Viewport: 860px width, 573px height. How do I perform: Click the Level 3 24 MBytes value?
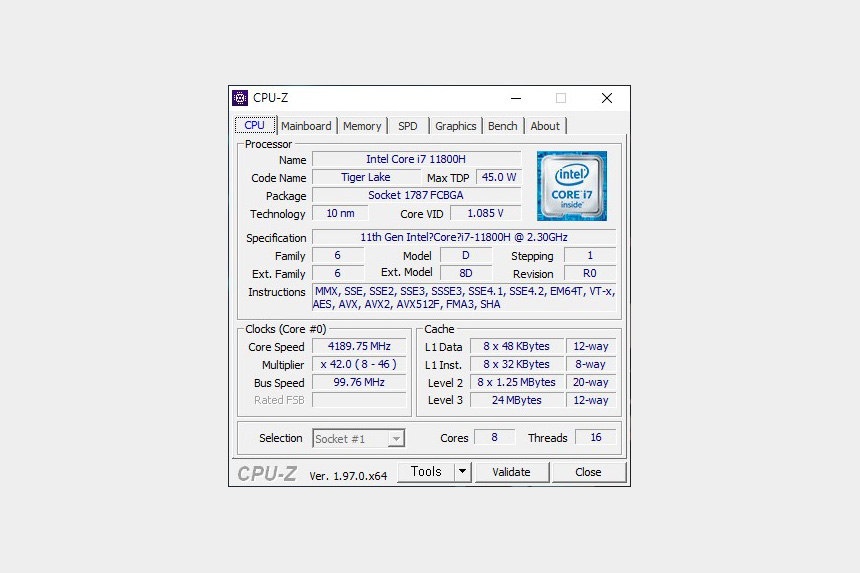(x=517, y=400)
